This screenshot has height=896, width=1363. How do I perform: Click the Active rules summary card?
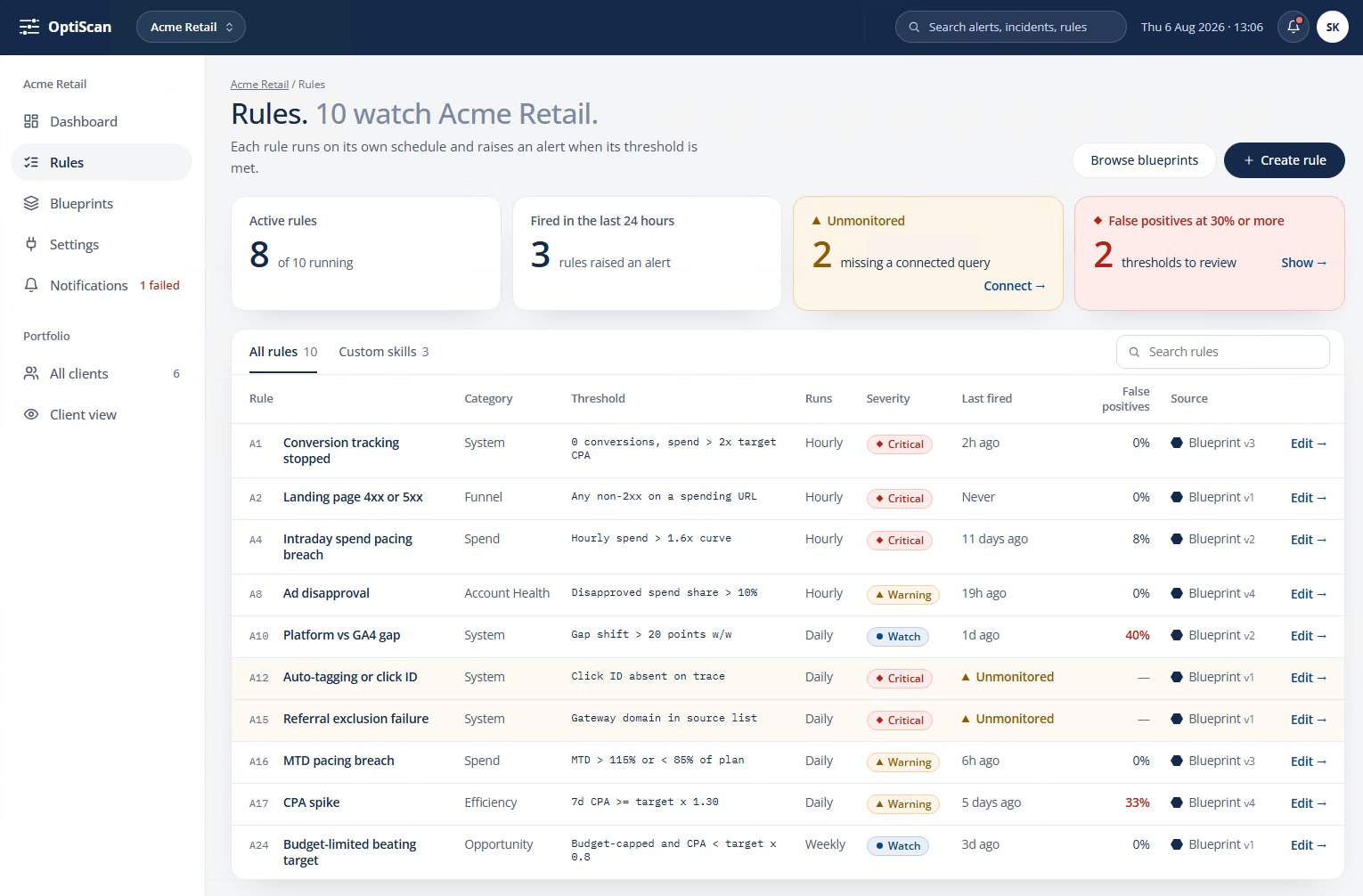tap(365, 253)
